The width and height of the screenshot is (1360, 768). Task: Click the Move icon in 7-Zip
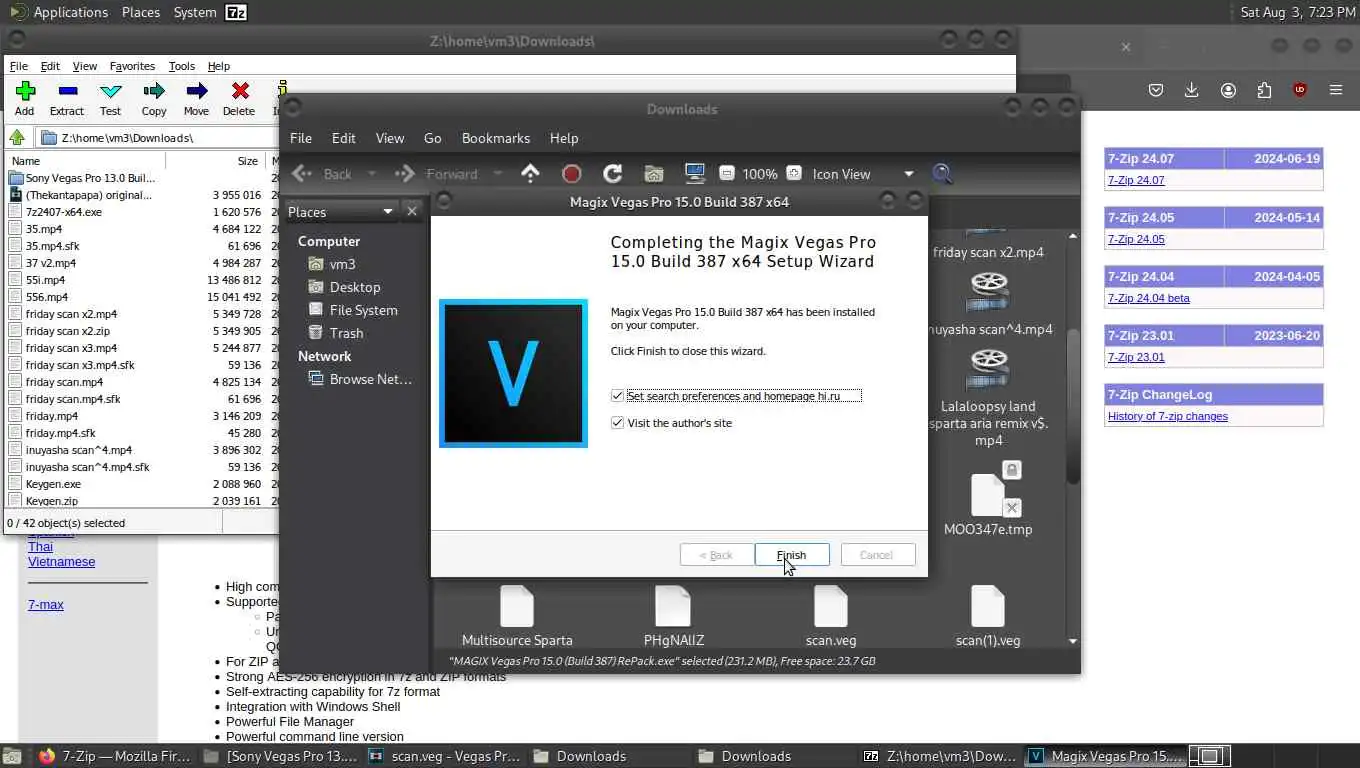coord(196,91)
